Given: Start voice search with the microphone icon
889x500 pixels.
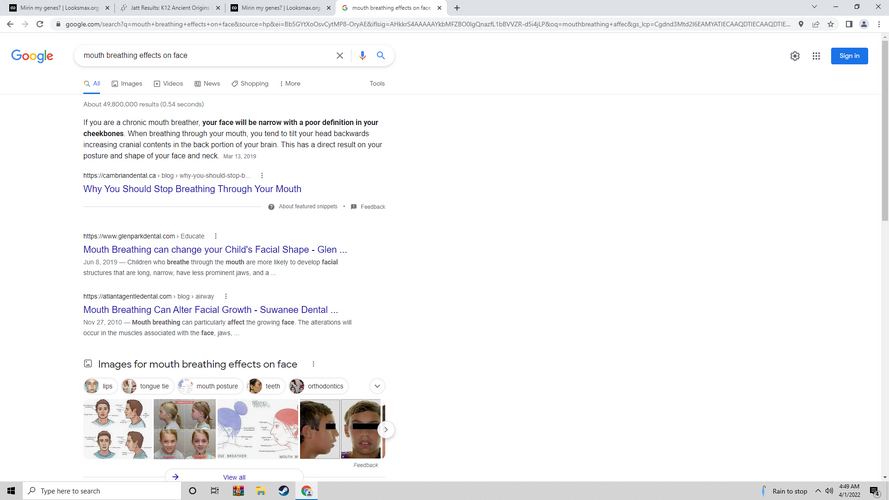Looking at the screenshot, I should point(362,56).
